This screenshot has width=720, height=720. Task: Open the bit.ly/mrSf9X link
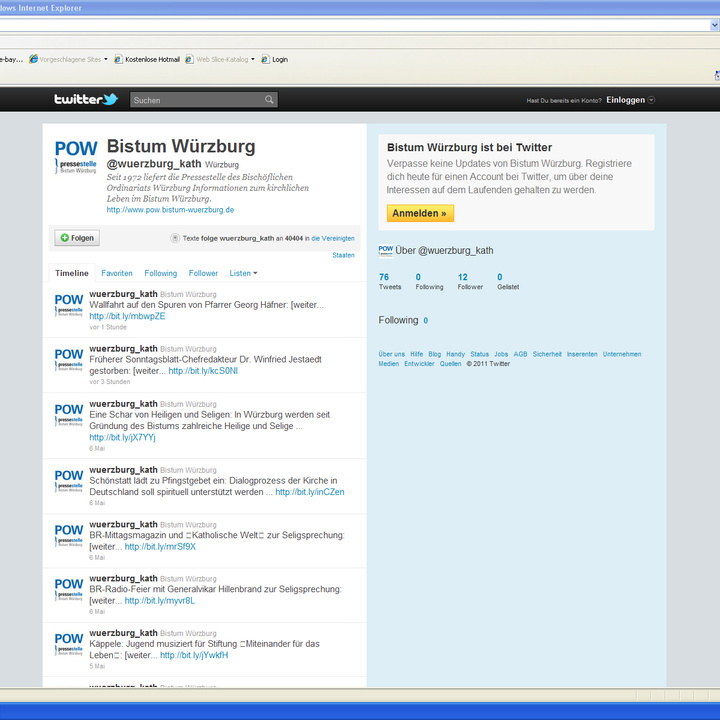160,546
